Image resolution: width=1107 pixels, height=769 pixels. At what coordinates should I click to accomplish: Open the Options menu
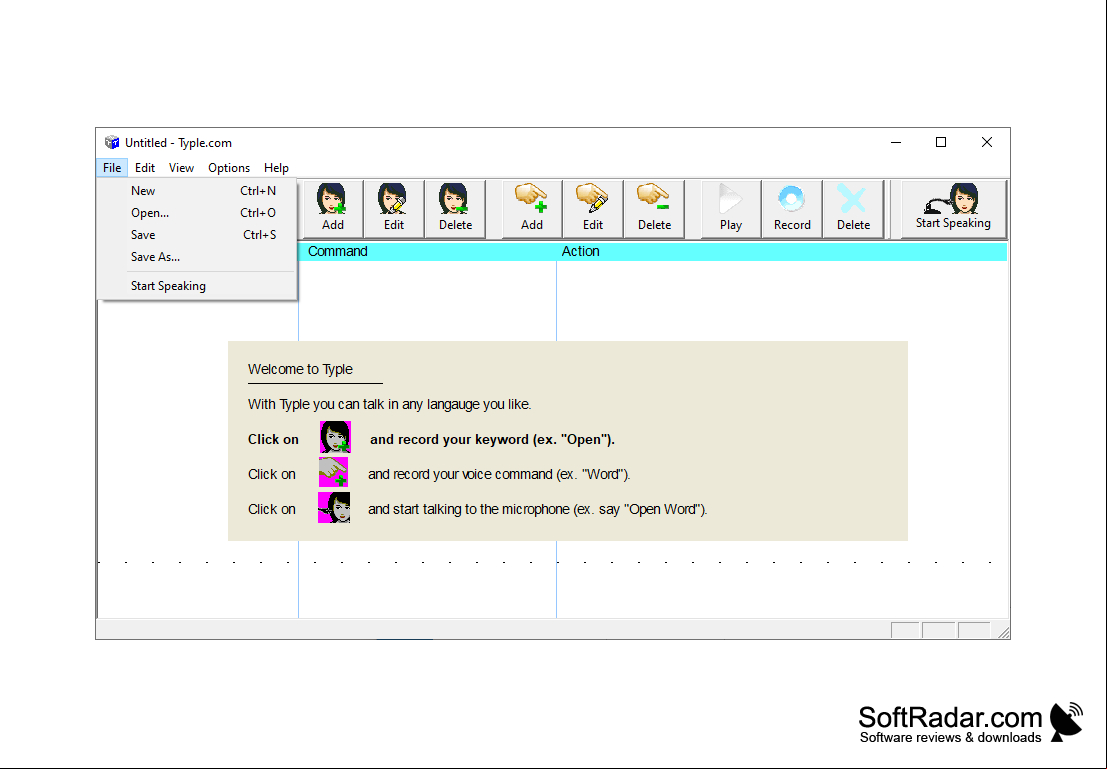pyautogui.click(x=229, y=167)
